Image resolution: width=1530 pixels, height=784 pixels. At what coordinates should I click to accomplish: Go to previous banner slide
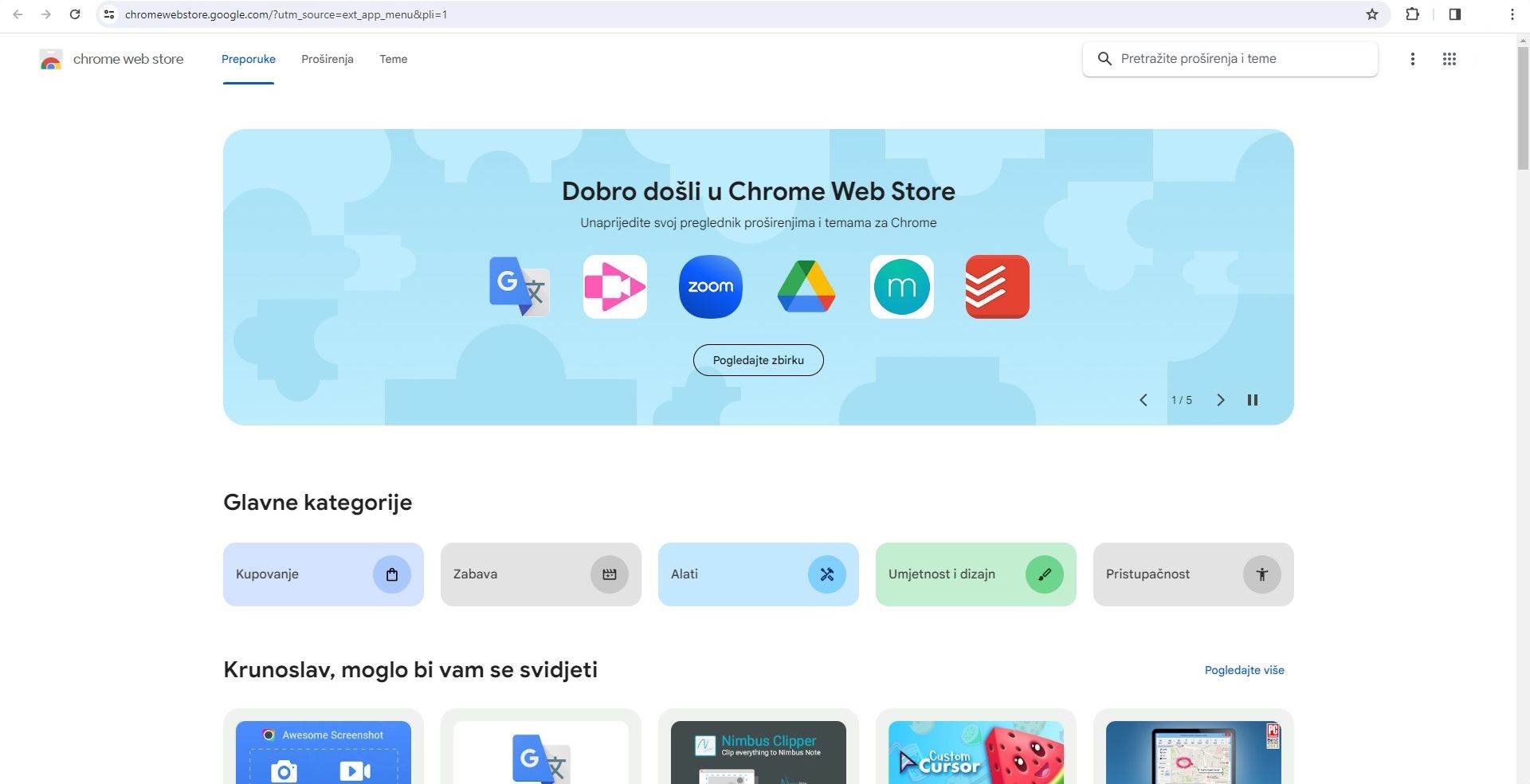(x=1144, y=400)
